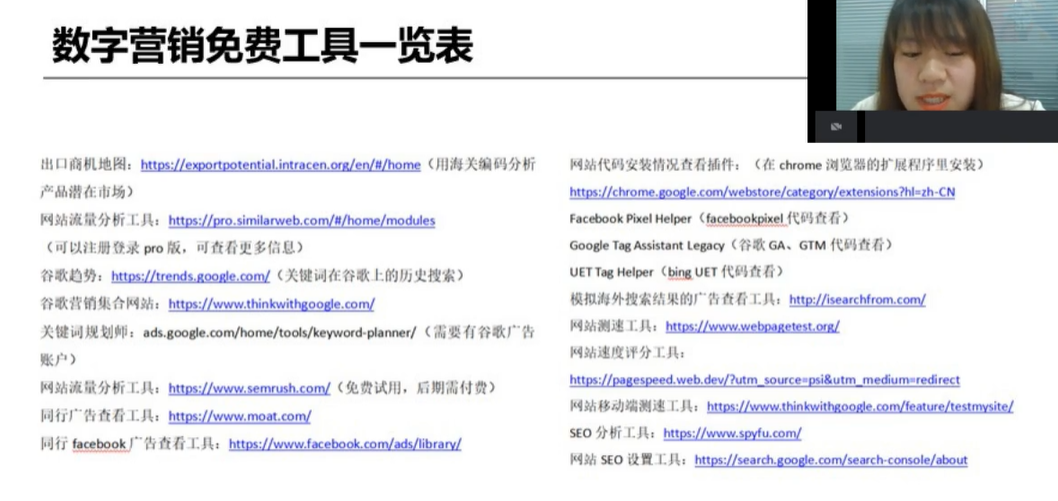Viewport: 1058px width, 501px height.
Task: Open the exportpotential.intracen.org link
Action: click(x=281, y=165)
